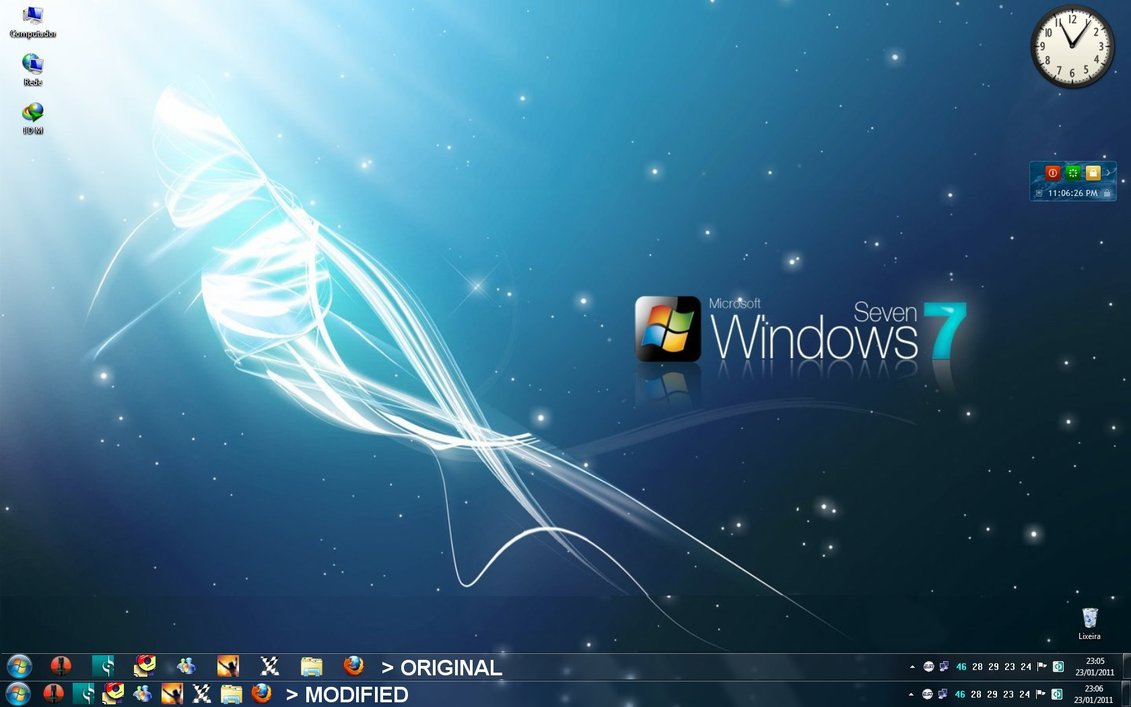Toggle the network tray icon
Viewport: 1131px width, 707px height.
(x=944, y=665)
